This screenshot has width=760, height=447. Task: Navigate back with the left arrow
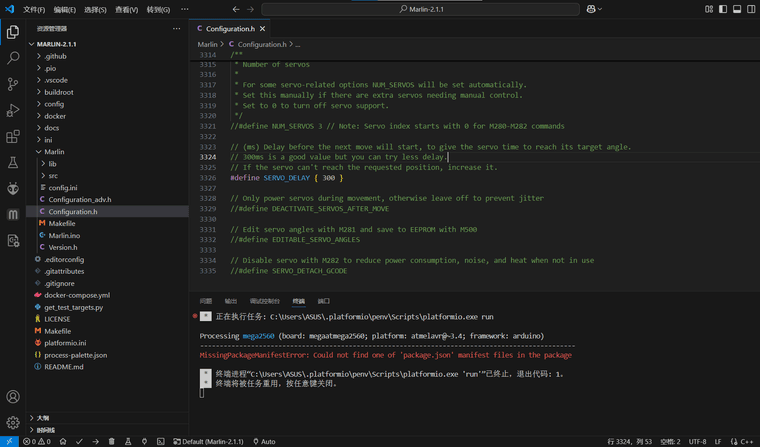pos(236,9)
